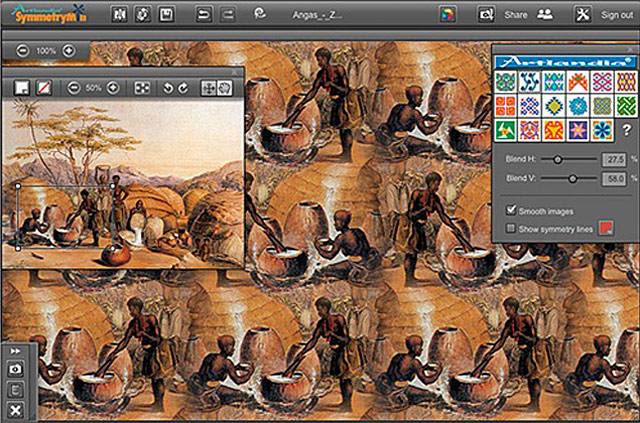Viewport: 640px width, 423px height.
Task: Click the camera snapshot icon
Action: pyautogui.click(x=15, y=369)
